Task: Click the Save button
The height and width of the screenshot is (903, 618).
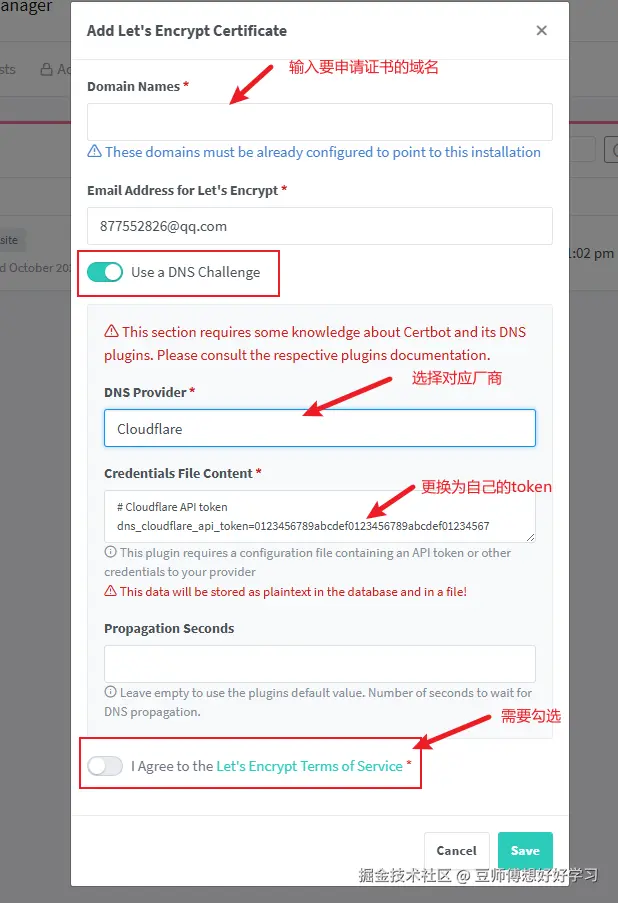Action: click(525, 850)
